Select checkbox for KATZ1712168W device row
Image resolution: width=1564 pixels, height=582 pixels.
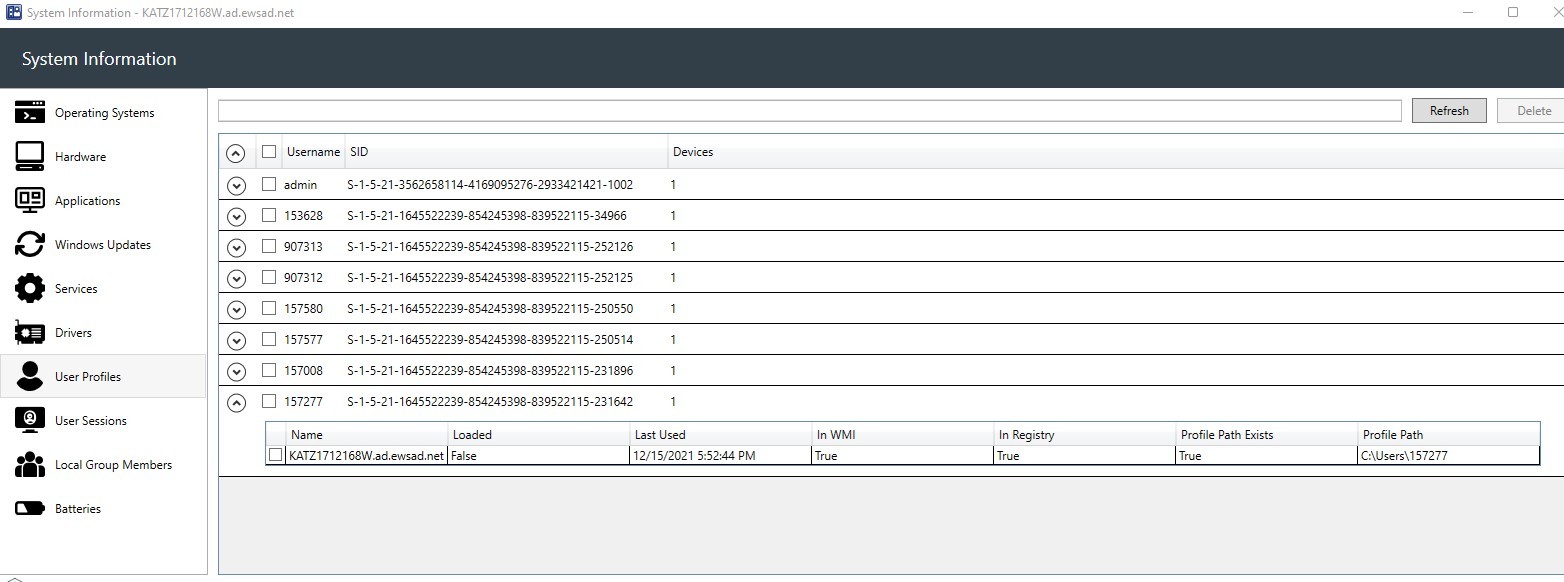pyautogui.click(x=276, y=455)
